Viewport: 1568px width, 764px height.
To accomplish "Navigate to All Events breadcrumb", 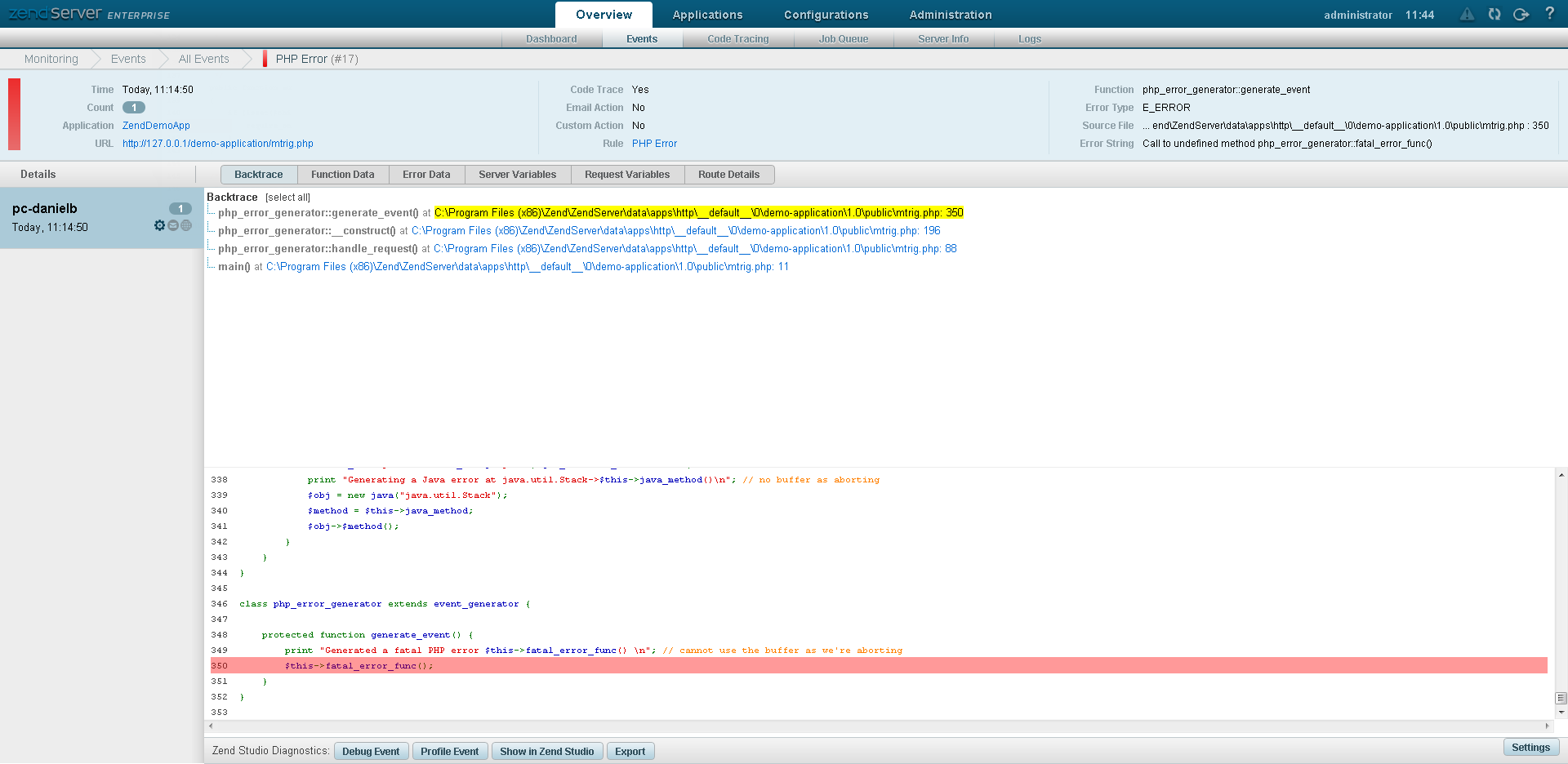I will [x=203, y=59].
